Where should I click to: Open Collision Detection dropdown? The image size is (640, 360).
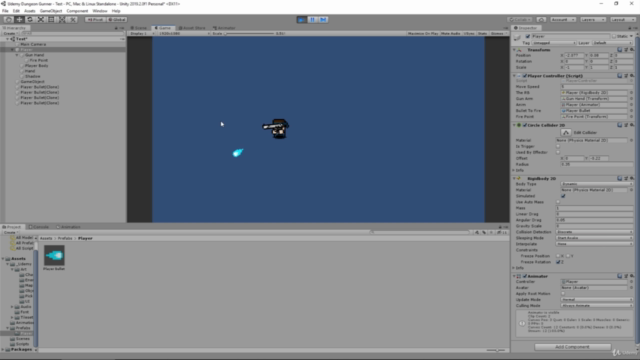(x=594, y=232)
